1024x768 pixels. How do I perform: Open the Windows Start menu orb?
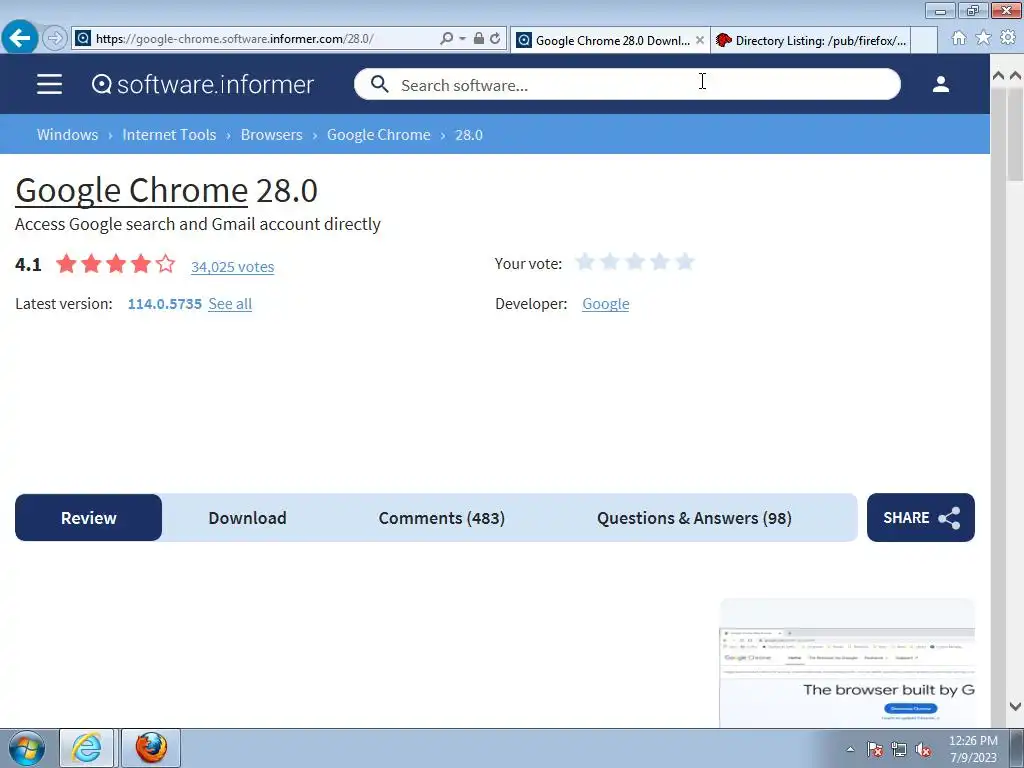pos(26,748)
